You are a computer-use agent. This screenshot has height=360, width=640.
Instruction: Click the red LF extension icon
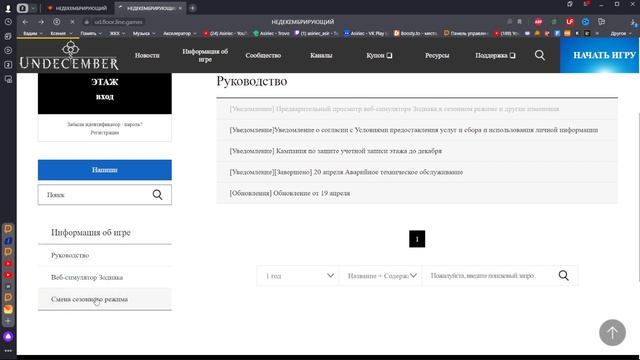[x=570, y=22]
